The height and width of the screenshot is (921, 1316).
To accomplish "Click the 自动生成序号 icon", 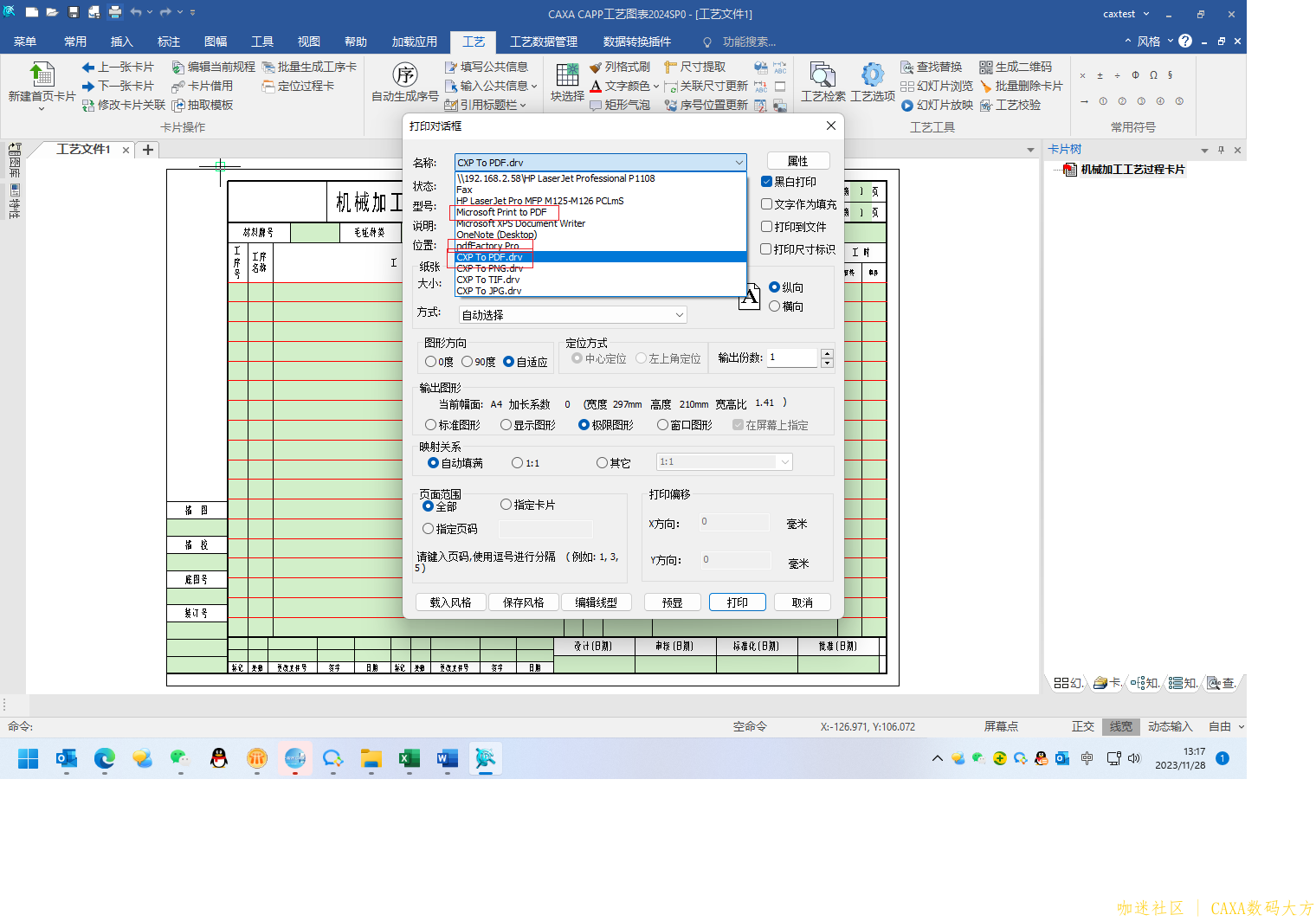I will 404,75.
